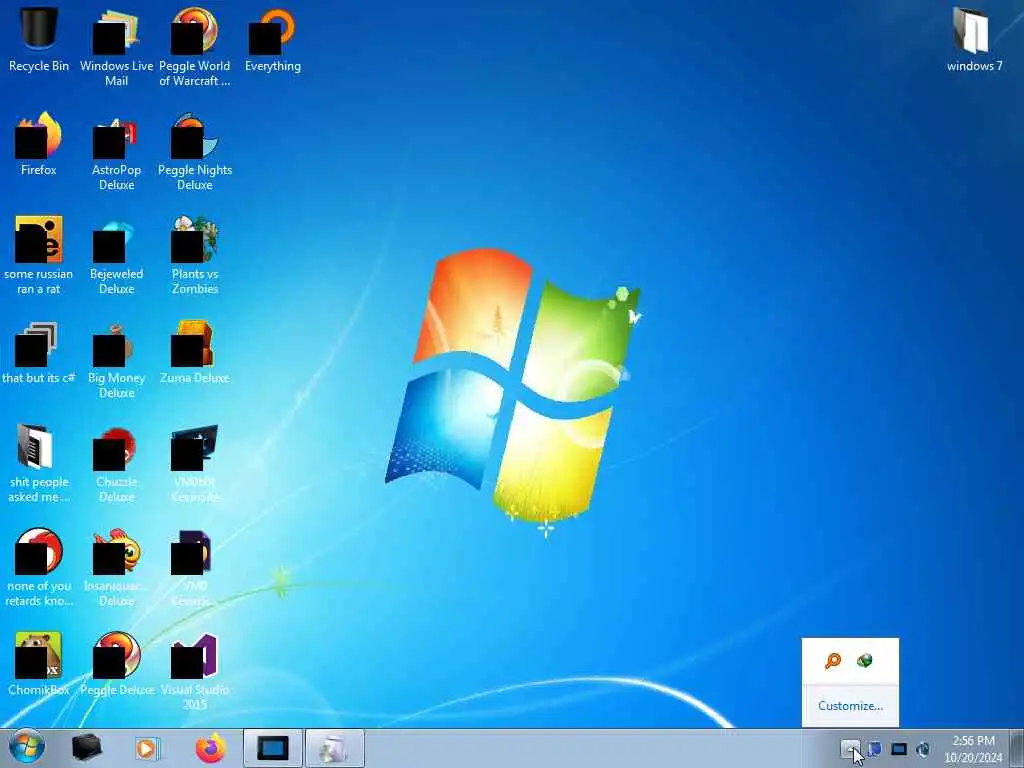Select the Big Money Deluxe icon
1024x768 pixels.
pos(116,359)
